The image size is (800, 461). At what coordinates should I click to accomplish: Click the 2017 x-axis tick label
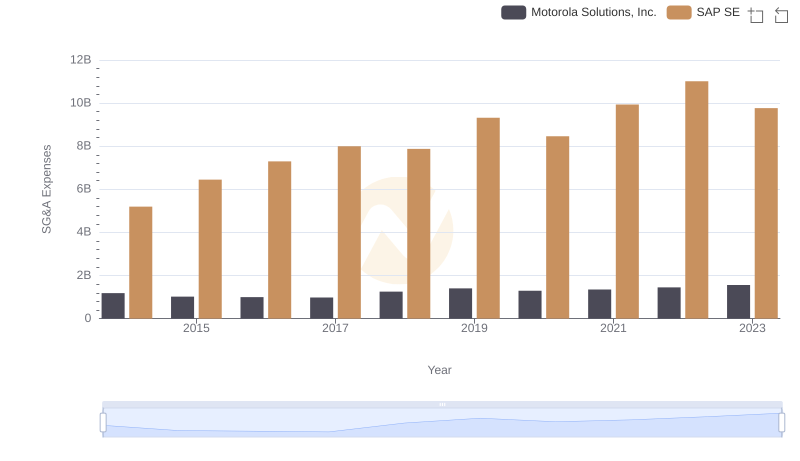[x=335, y=328]
